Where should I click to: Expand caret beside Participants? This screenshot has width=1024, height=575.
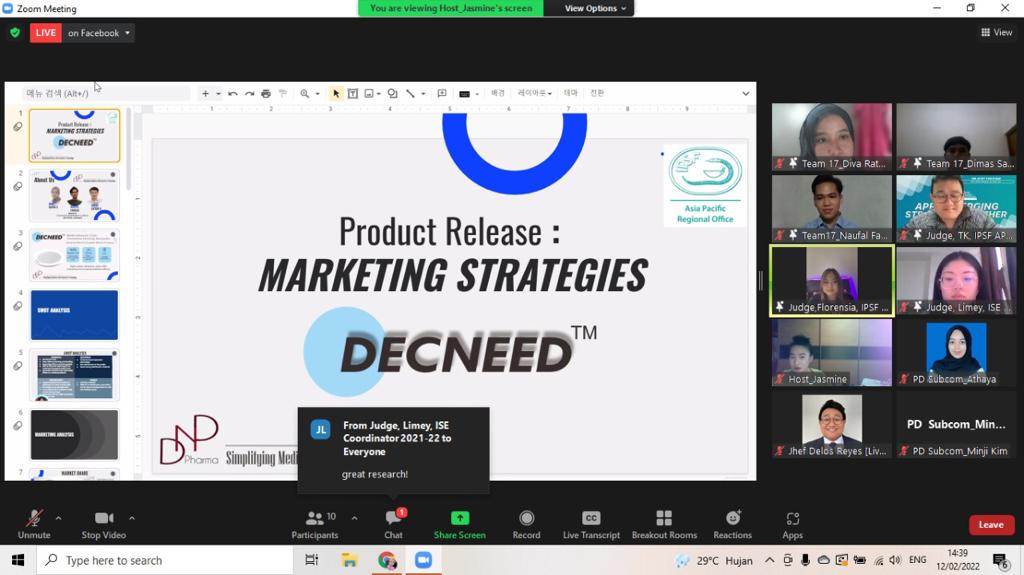pyautogui.click(x=355, y=518)
